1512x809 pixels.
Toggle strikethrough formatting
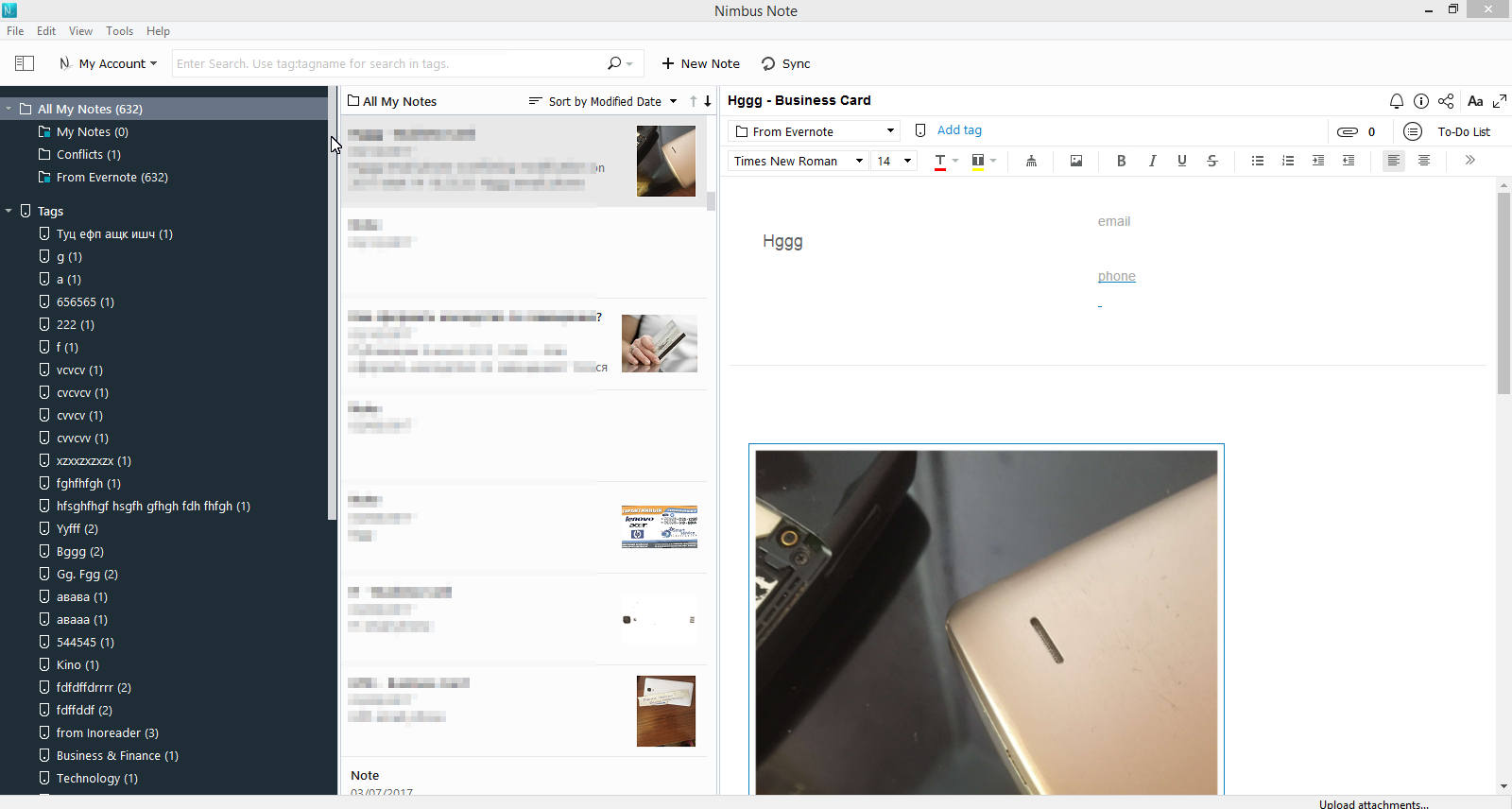pyautogui.click(x=1212, y=161)
